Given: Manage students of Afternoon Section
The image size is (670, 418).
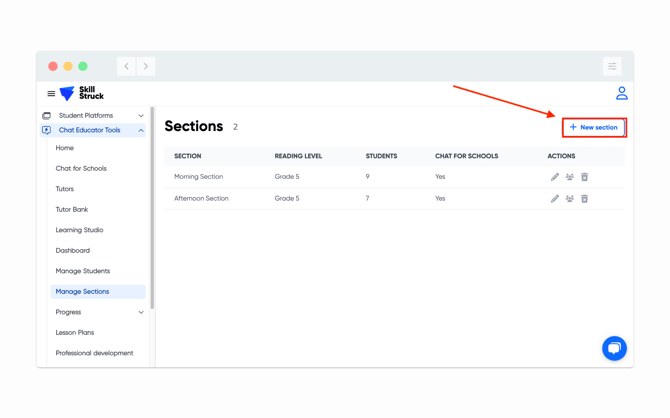Looking at the screenshot, I should click(570, 199).
